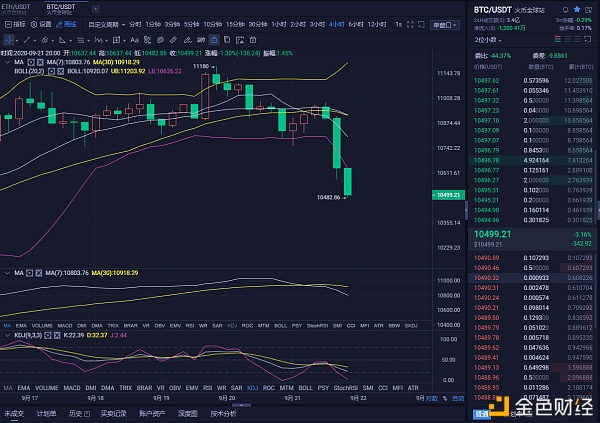The height and width of the screenshot is (423, 600).
Task: Toggle the 画线 drawing mode
Action: tap(68, 22)
